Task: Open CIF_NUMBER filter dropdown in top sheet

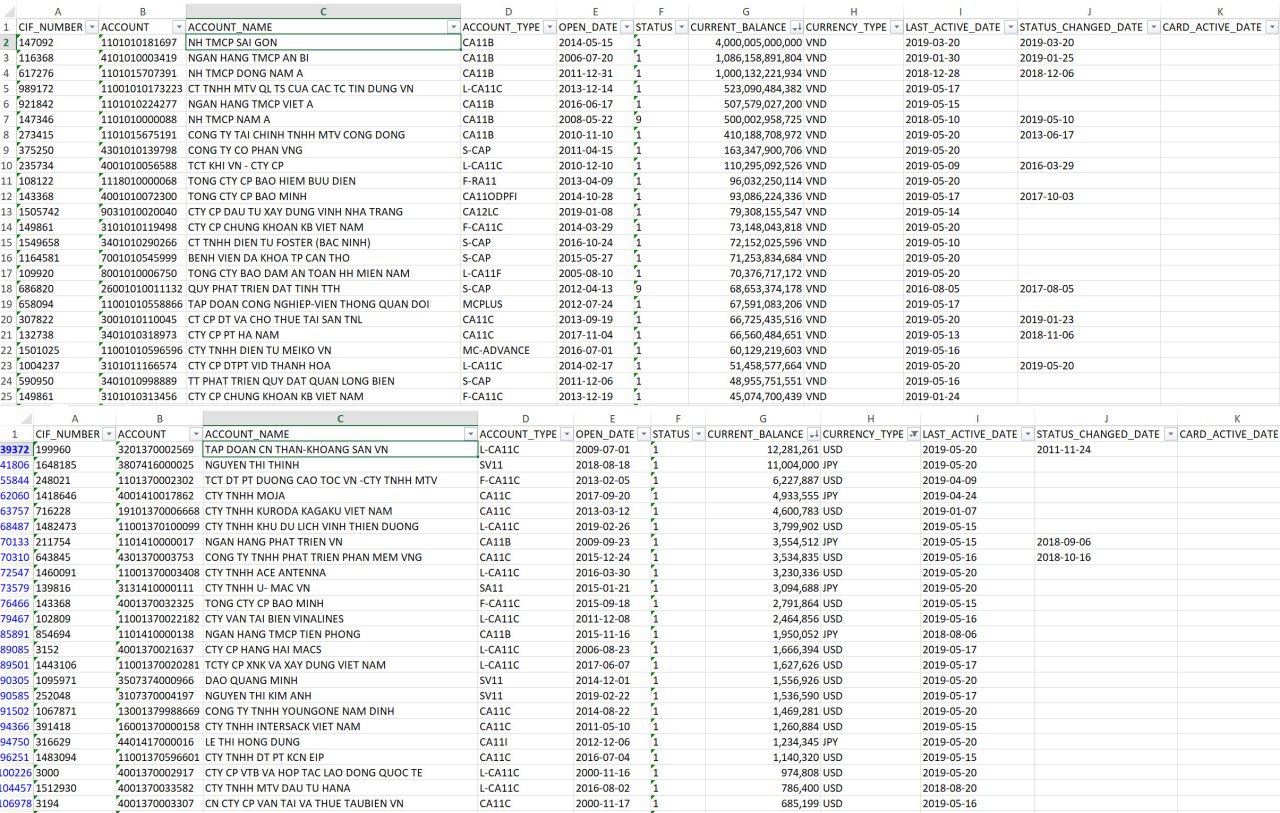Action: (92, 27)
